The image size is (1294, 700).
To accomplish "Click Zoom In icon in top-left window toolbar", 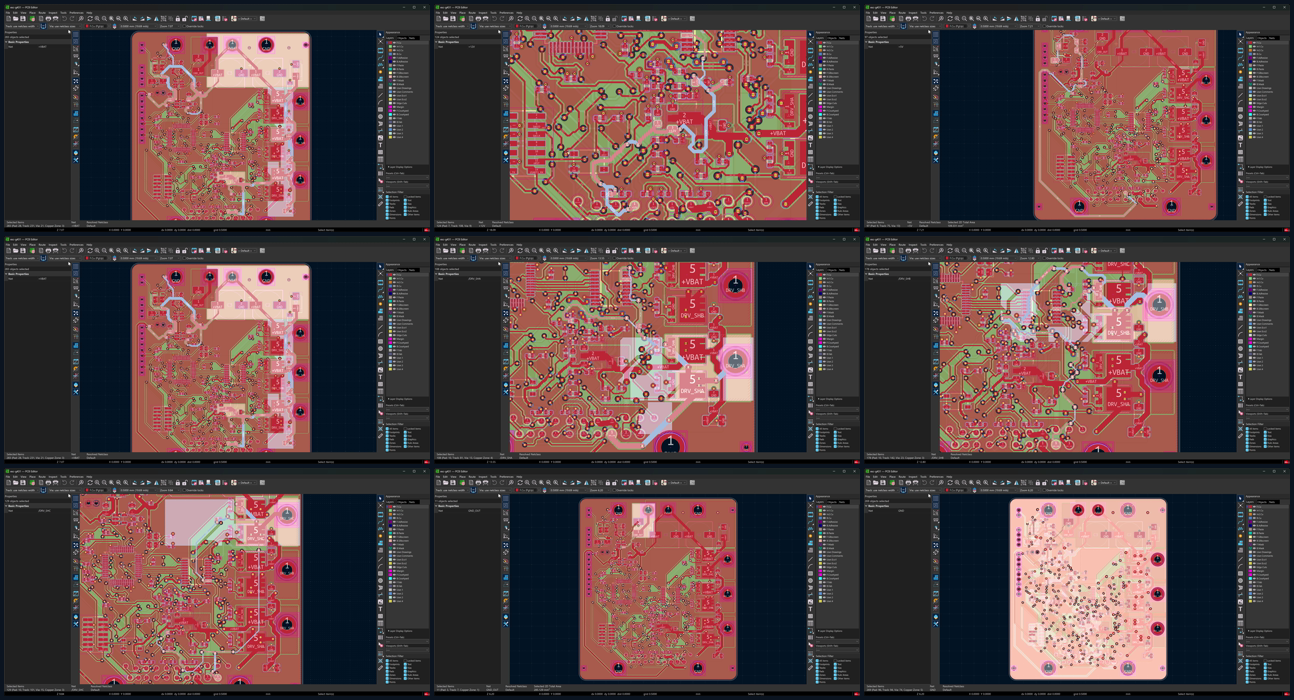I will [x=97, y=19].
